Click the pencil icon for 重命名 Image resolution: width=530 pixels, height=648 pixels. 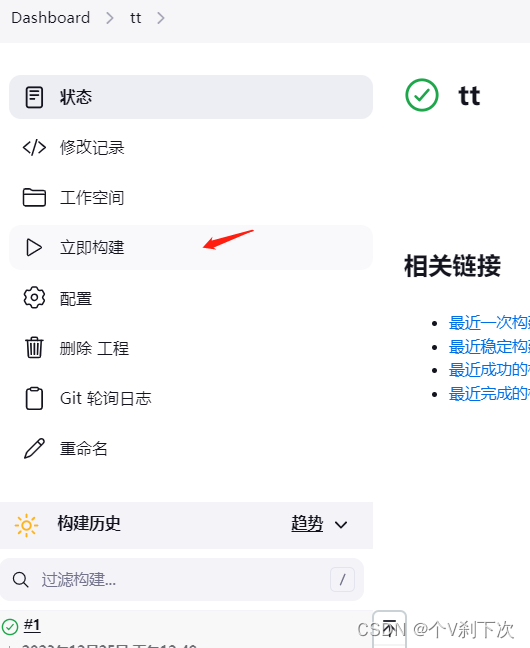coord(34,448)
